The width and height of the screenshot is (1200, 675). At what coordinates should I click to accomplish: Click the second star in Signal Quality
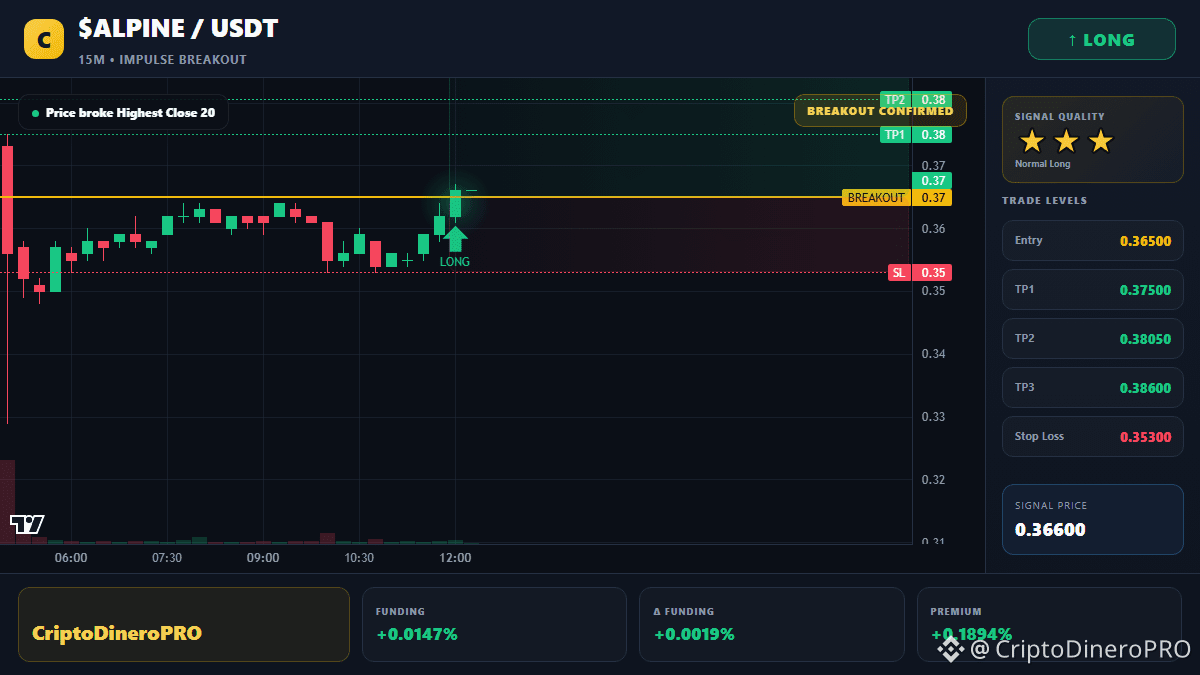[x=1066, y=141]
